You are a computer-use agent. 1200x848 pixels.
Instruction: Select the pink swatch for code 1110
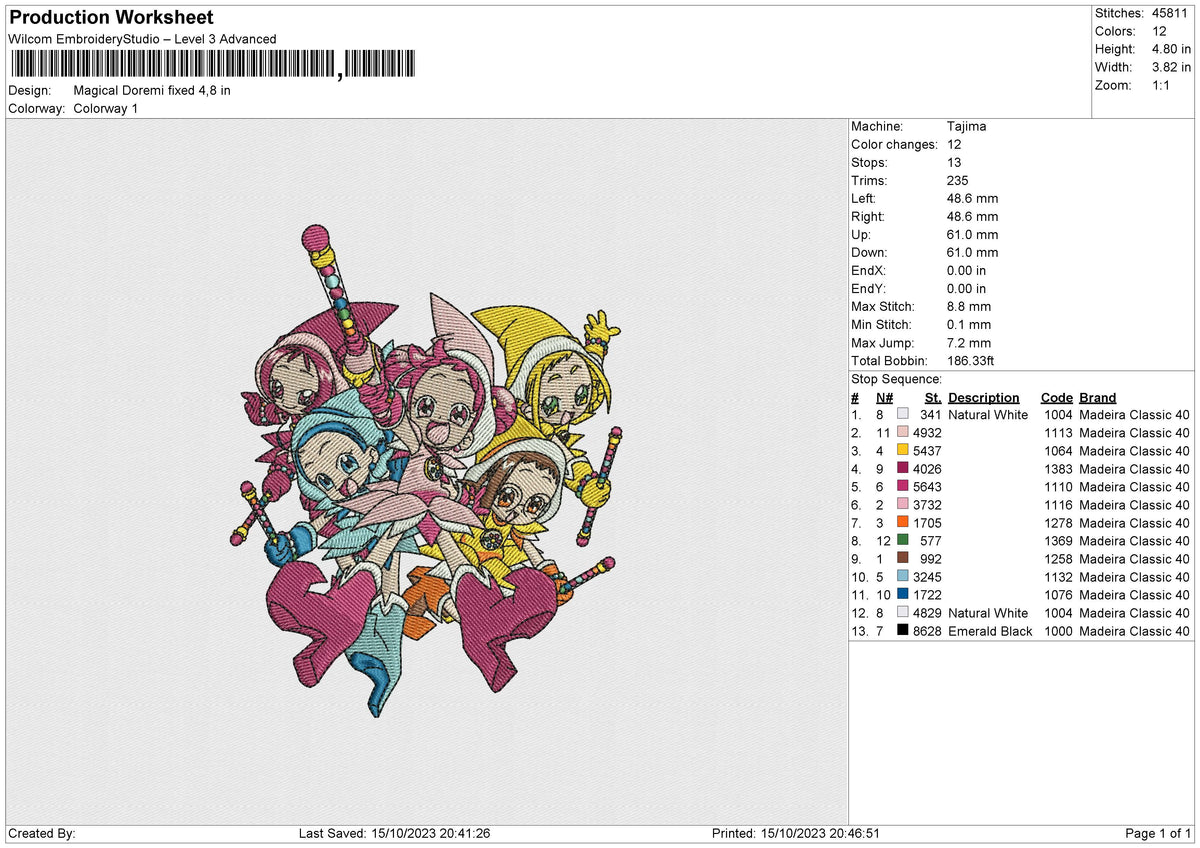coord(903,487)
